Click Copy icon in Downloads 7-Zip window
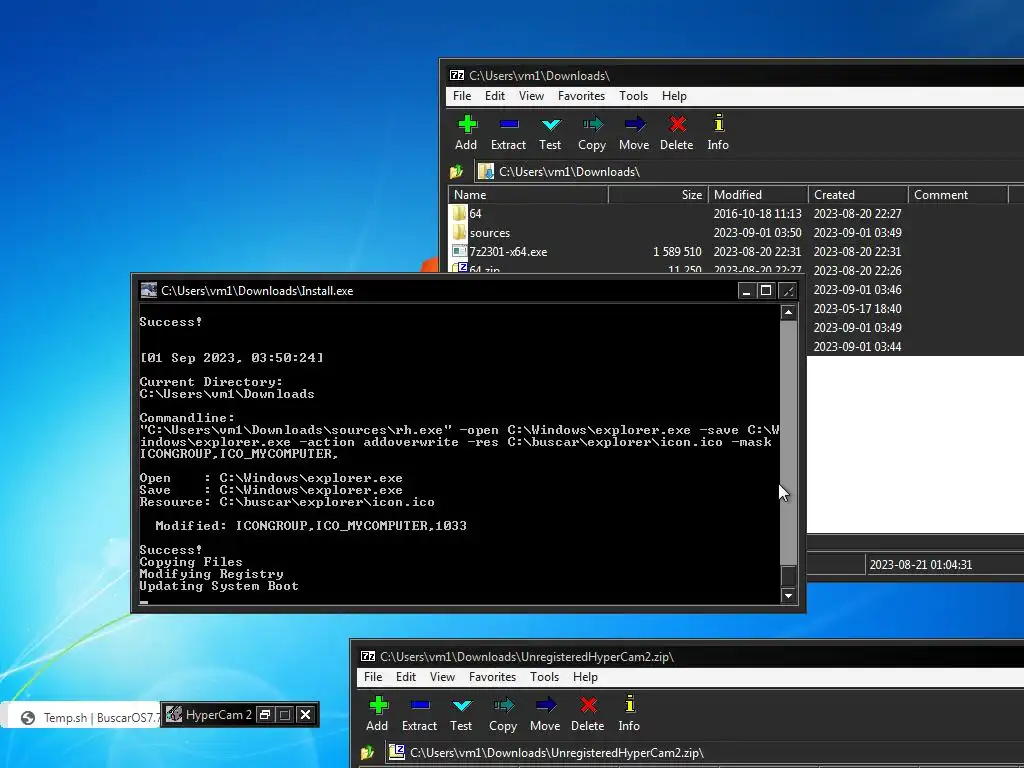 (x=592, y=124)
